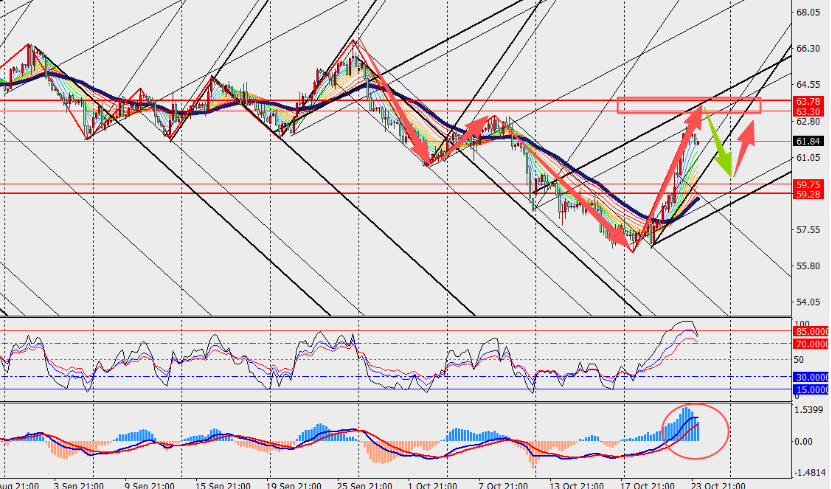Select the 54.05 price axis label
Viewport: 831px width, 489px height.
[x=808, y=303]
